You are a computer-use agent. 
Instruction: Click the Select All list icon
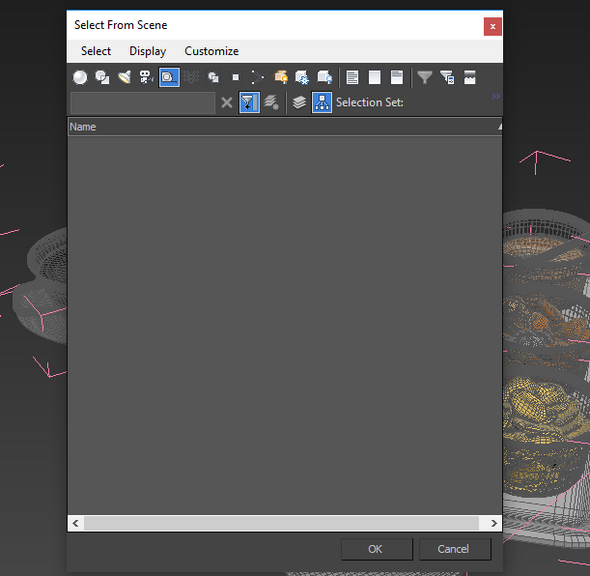coord(352,78)
